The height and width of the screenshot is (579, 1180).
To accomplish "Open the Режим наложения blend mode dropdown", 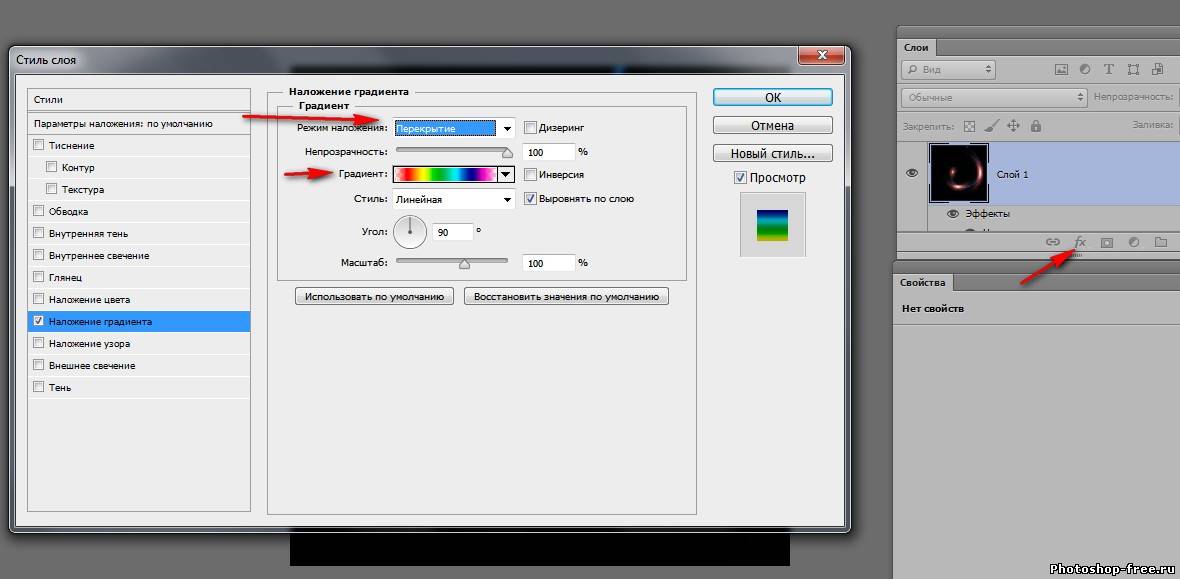I will [x=507, y=128].
